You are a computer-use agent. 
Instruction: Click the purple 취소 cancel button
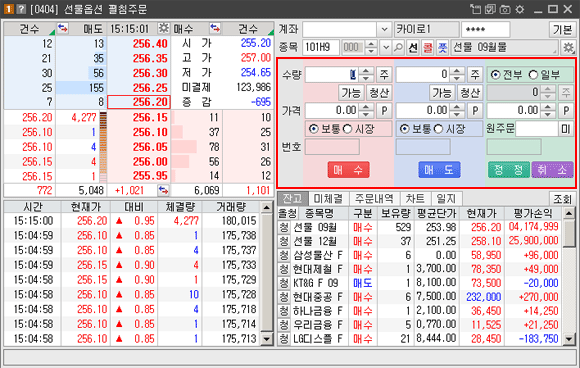coord(552,170)
